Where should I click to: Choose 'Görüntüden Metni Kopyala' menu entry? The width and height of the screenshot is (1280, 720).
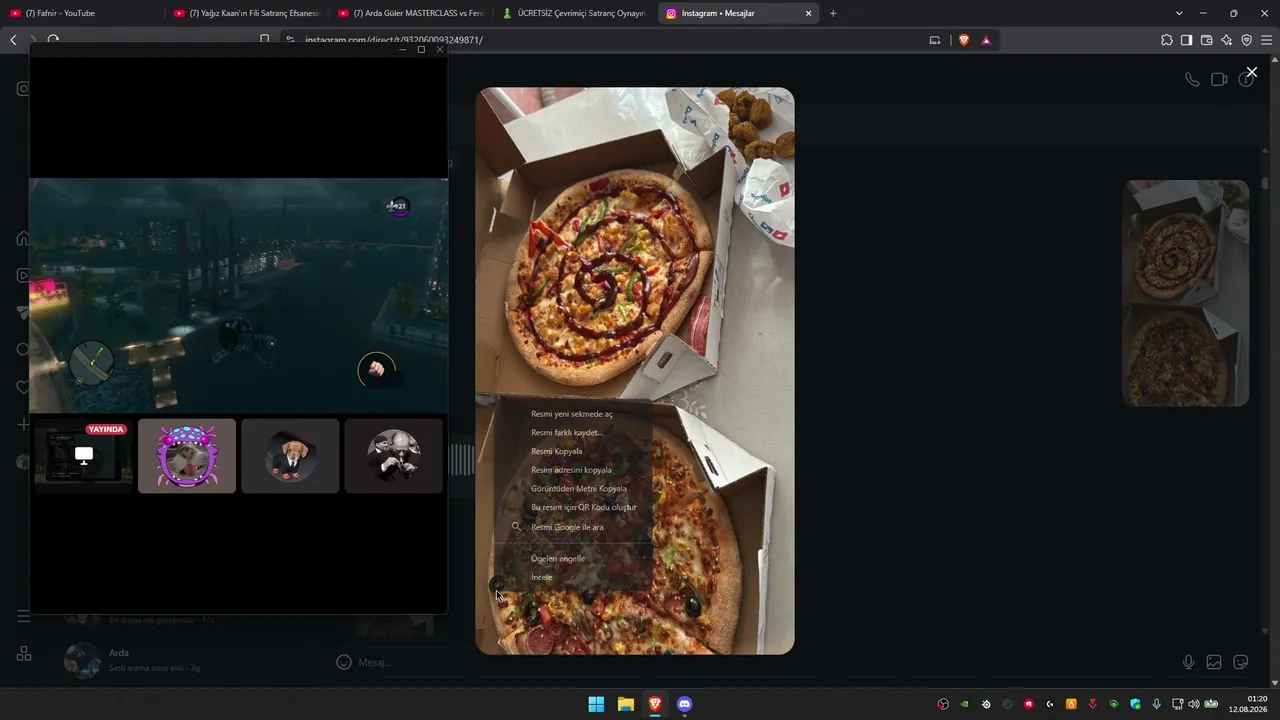pyautogui.click(x=572, y=489)
